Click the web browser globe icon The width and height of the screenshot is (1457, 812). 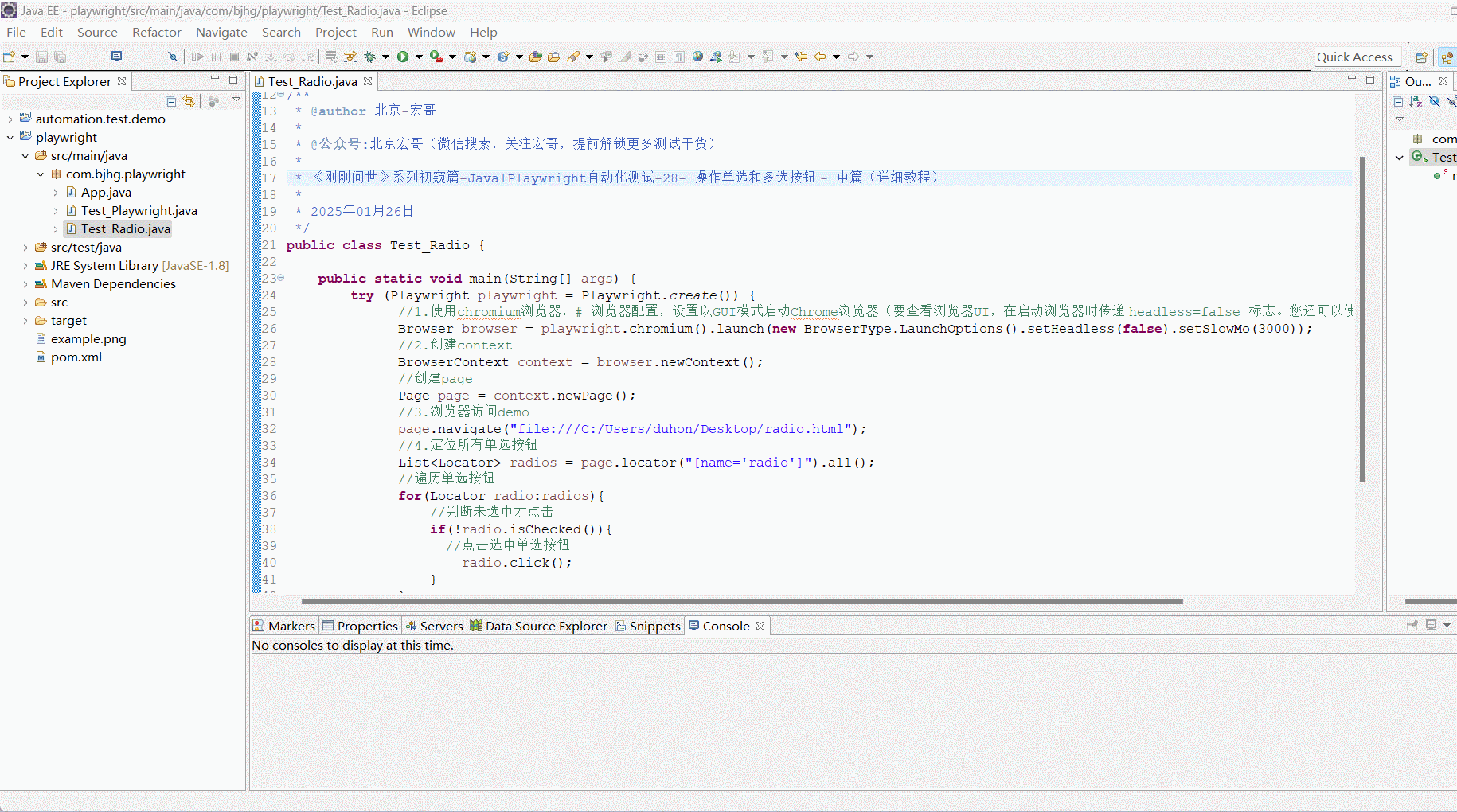[x=697, y=57]
